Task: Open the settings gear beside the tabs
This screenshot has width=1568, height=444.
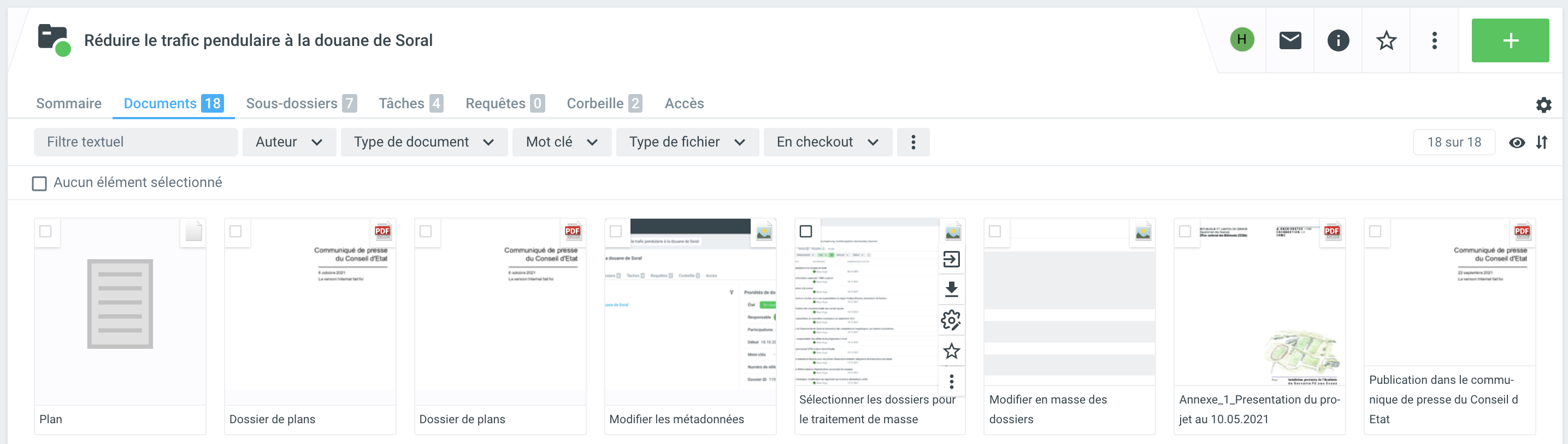Action: pyautogui.click(x=1543, y=105)
